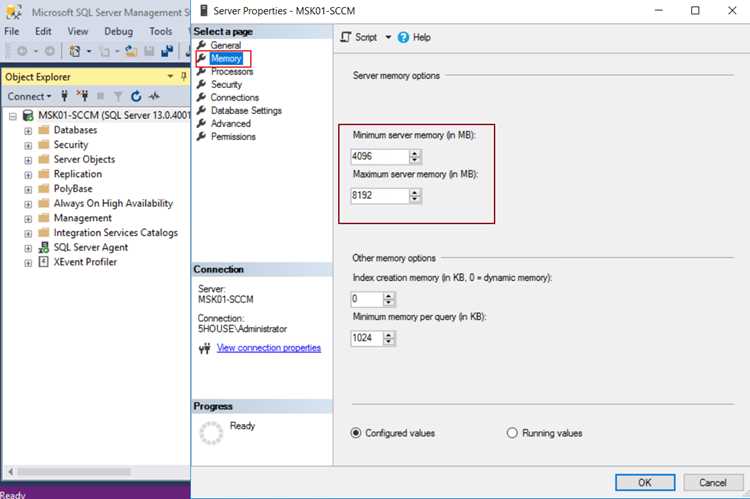Click the Object Explorer horizontal scrollbar
The height and width of the screenshot is (499, 750).
click(74, 472)
